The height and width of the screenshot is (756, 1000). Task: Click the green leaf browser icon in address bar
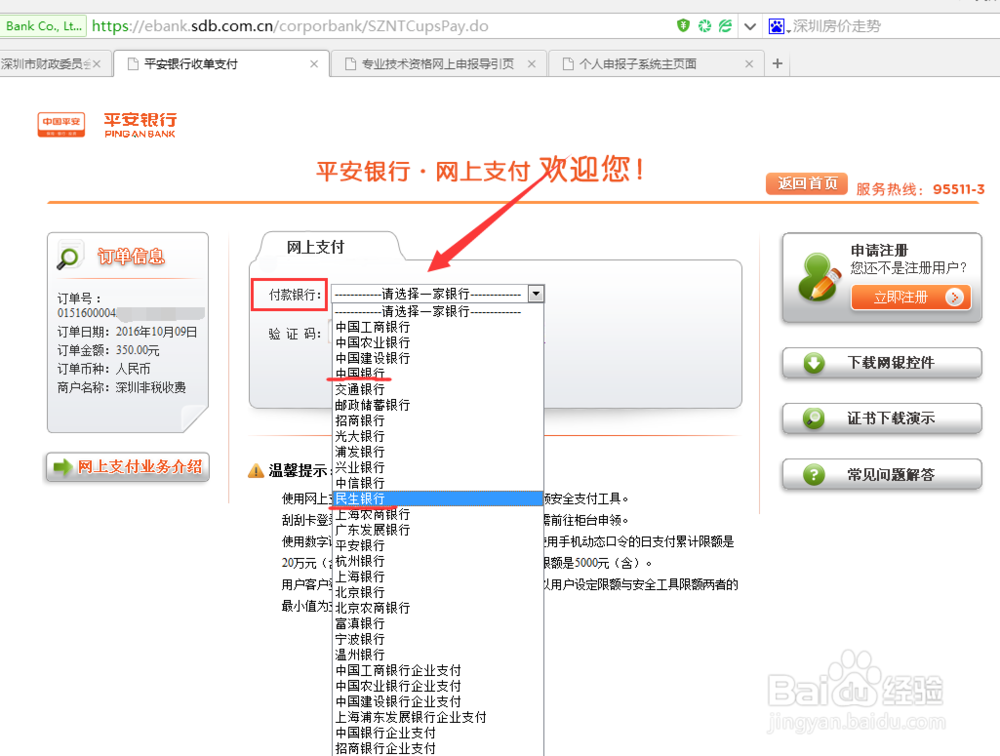[725, 26]
